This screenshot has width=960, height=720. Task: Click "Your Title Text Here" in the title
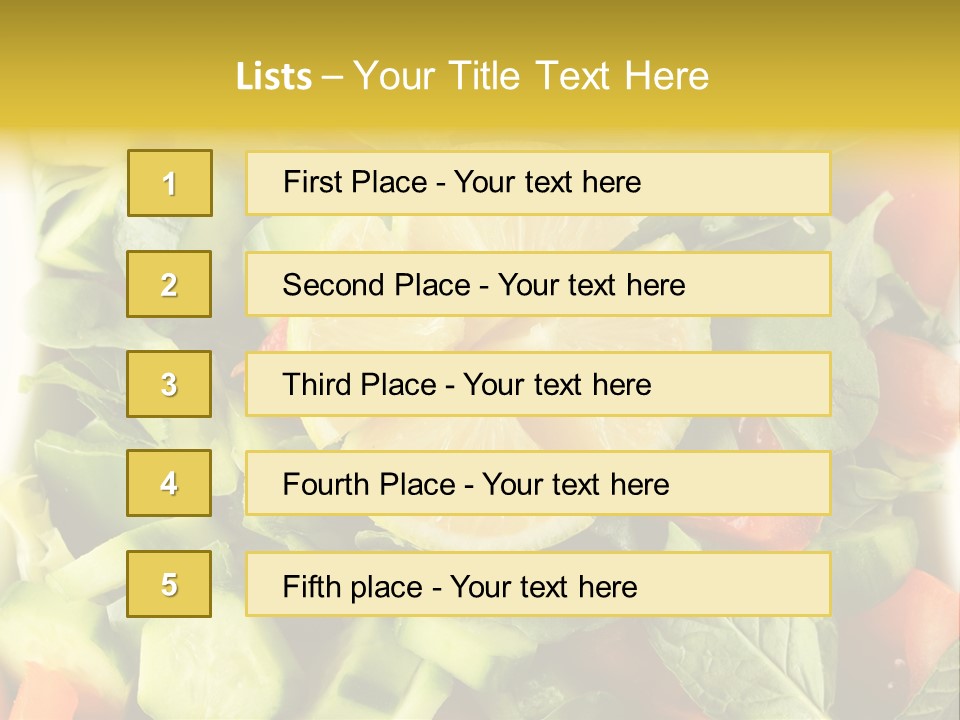531,76
